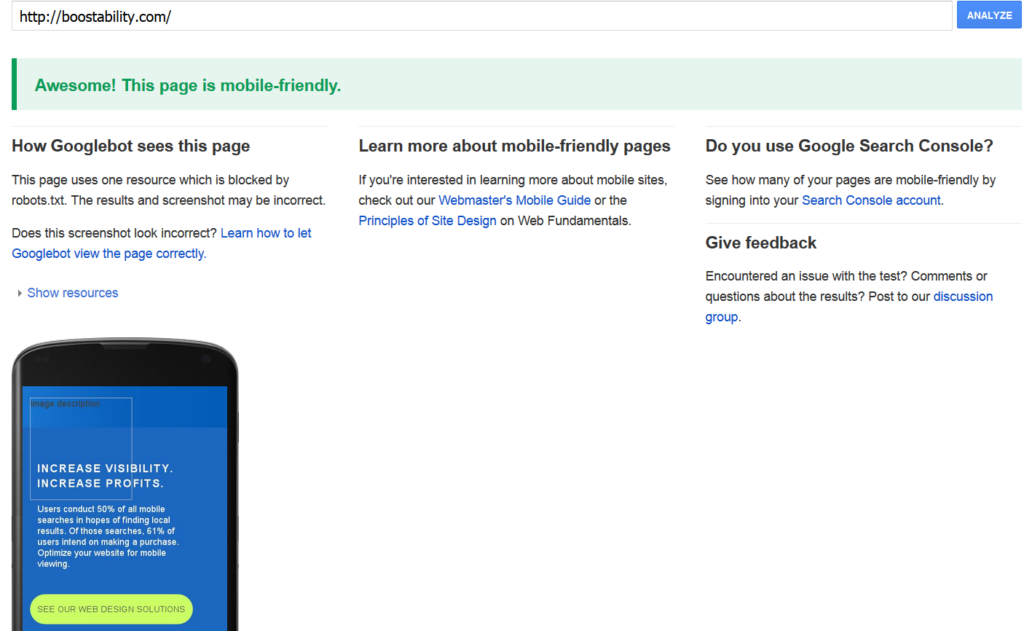This screenshot has height=631, width=1024.
Task: Click the 'blocked by robots.txt' paragraph
Action: [168, 190]
